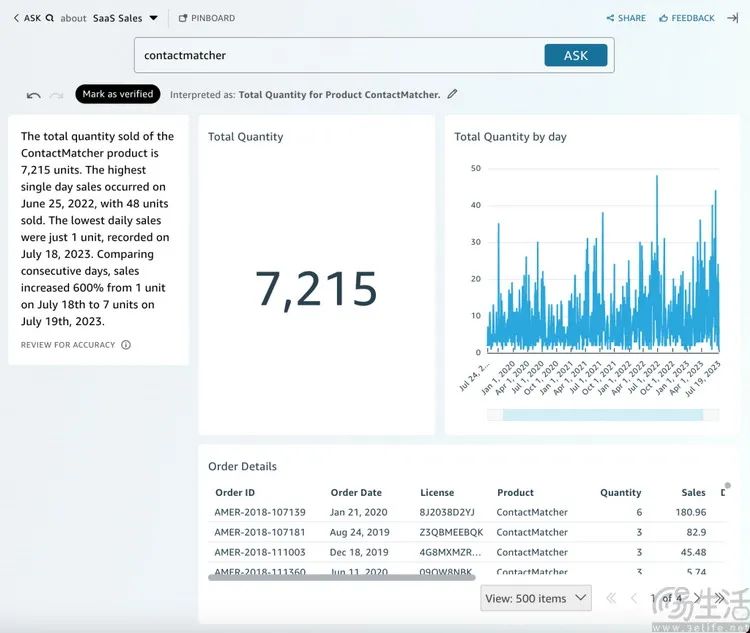This screenshot has height=633, width=750.
Task: Sort by the Order ID column header
Action: pyautogui.click(x=235, y=492)
